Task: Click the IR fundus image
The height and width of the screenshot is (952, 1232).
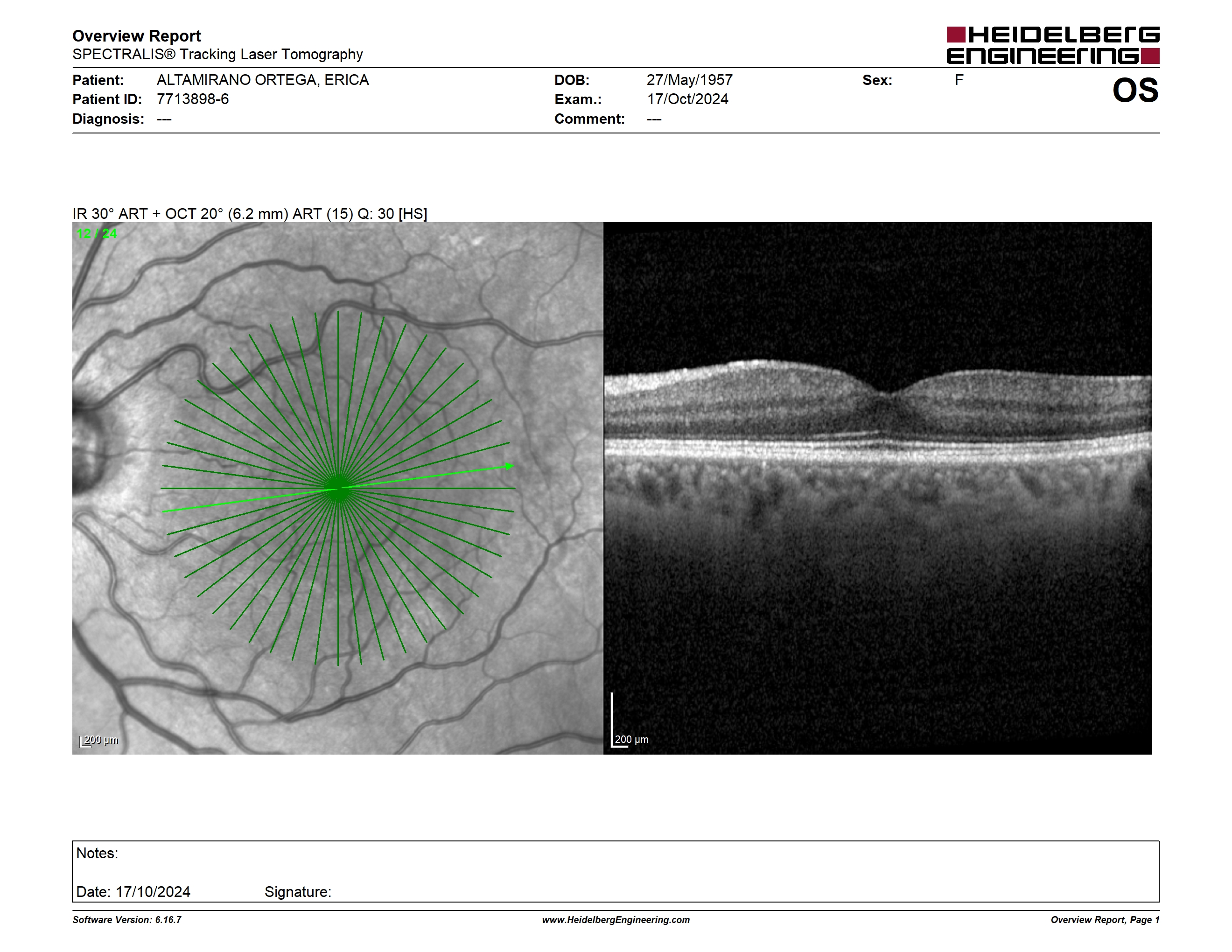Action: pos(337,488)
